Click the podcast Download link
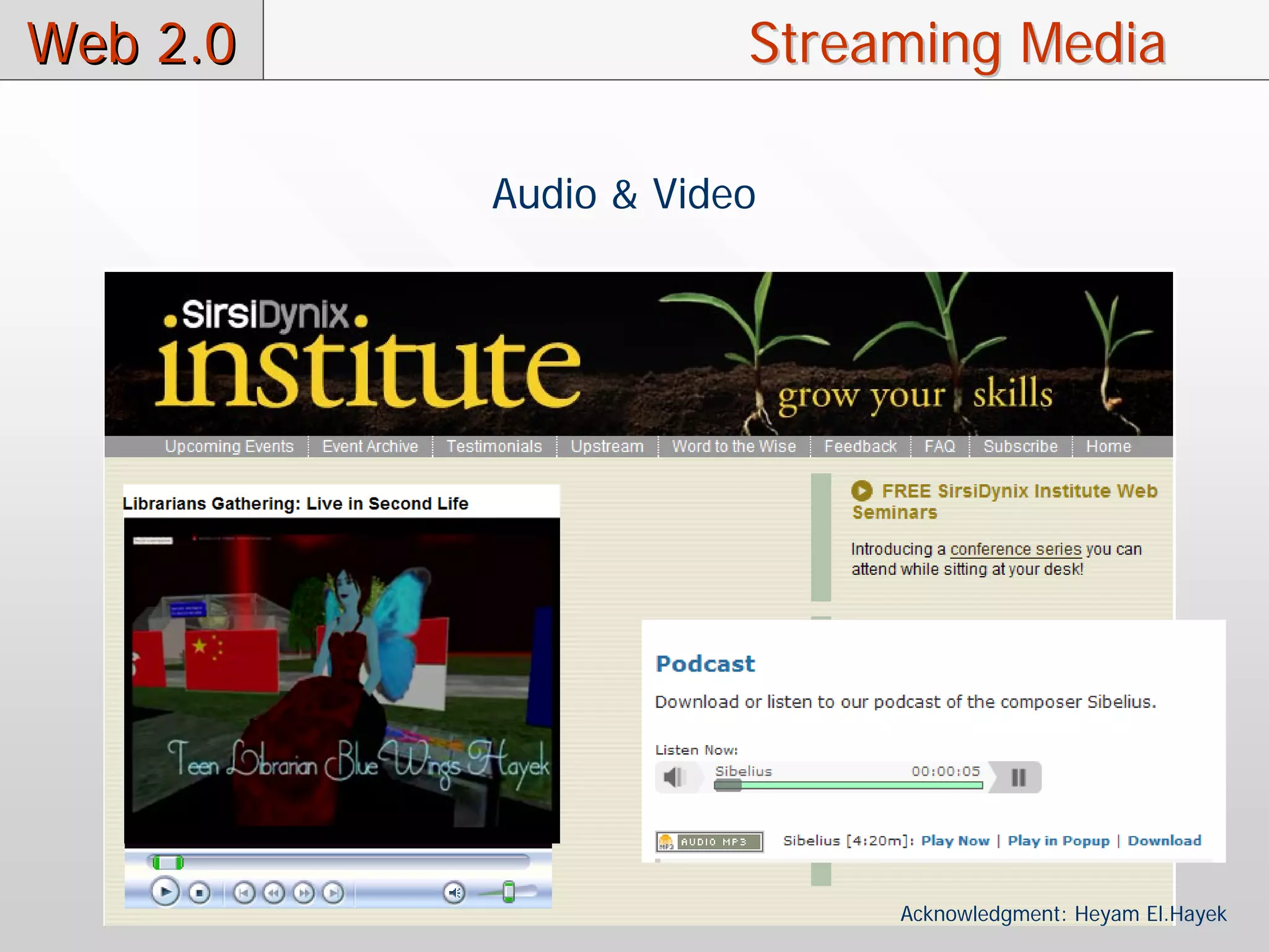The image size is (1269, 952). [x=1164, y=841]
